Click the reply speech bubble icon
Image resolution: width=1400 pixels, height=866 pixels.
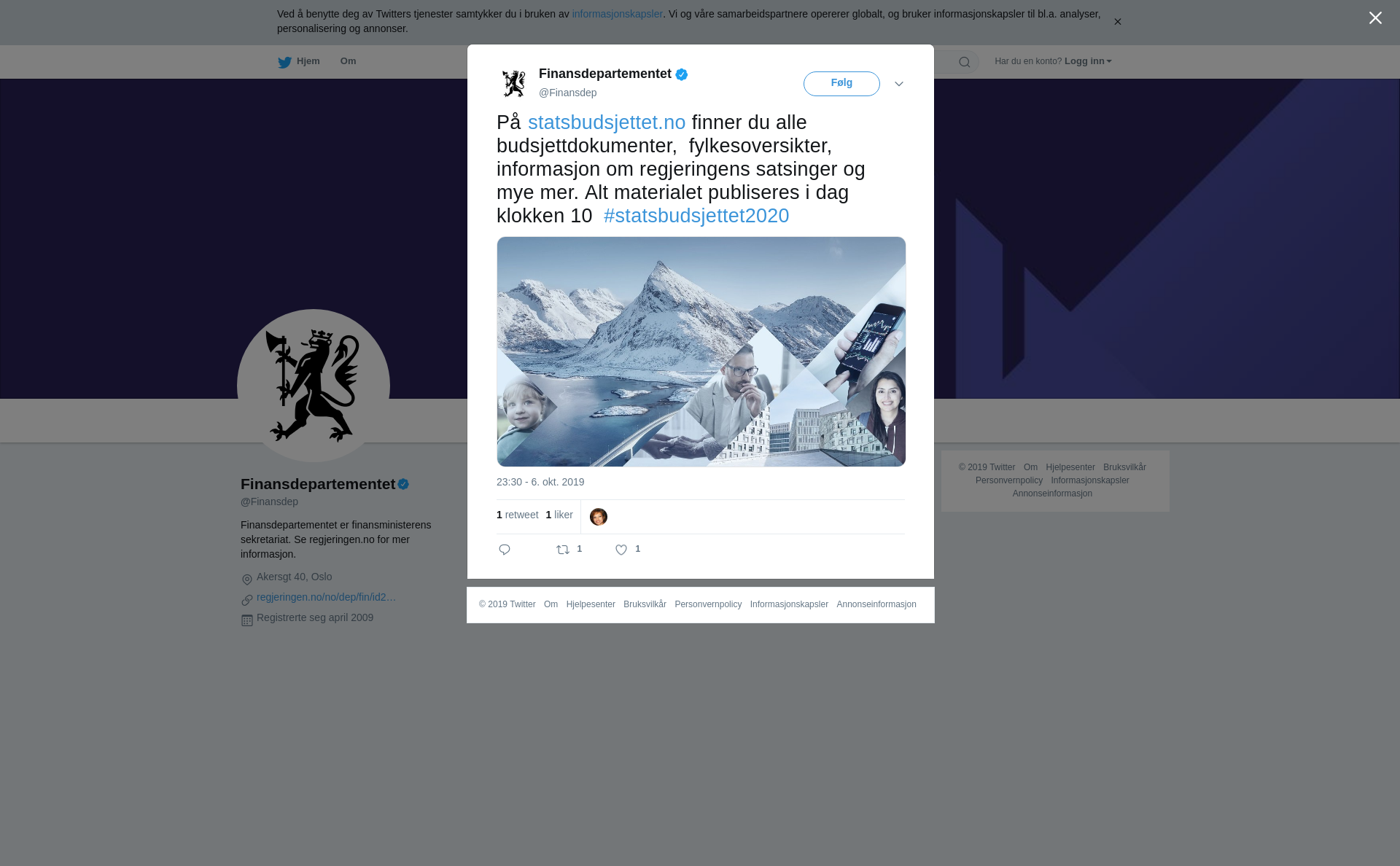tap(505, 550)
